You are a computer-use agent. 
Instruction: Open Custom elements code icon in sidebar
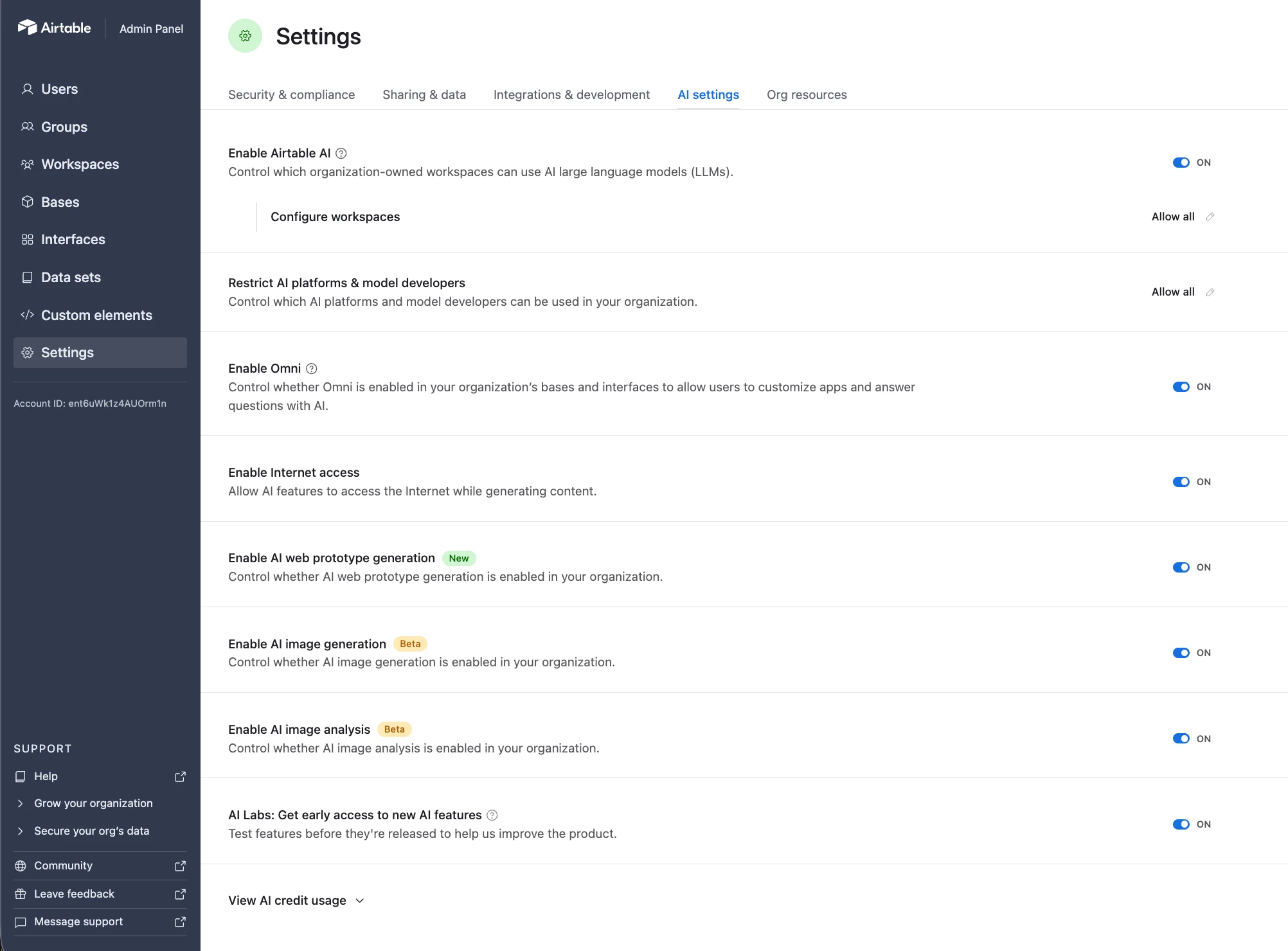click(27, 315)
